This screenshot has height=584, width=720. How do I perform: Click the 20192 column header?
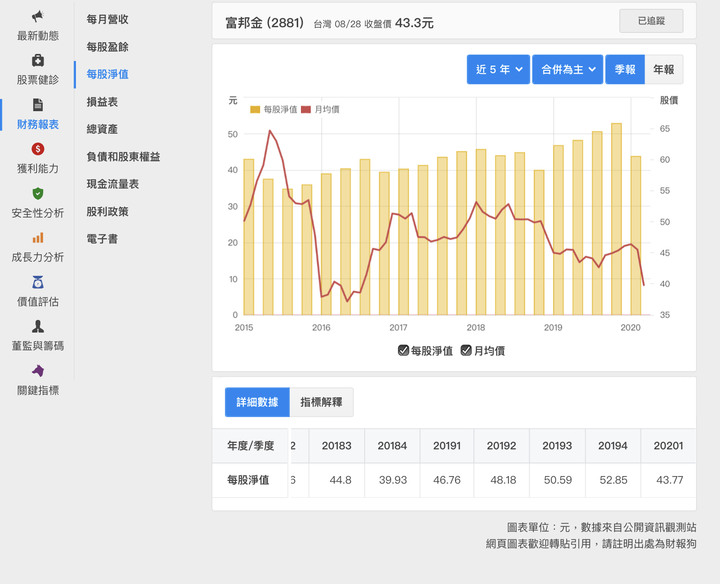501,445
